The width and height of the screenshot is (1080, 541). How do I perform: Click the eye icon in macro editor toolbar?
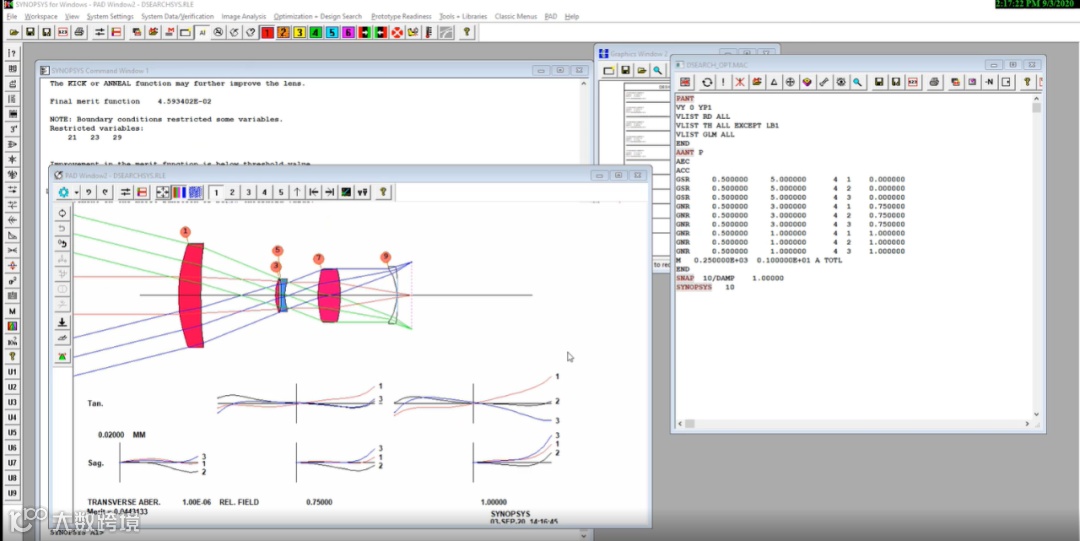coord(841,82)
